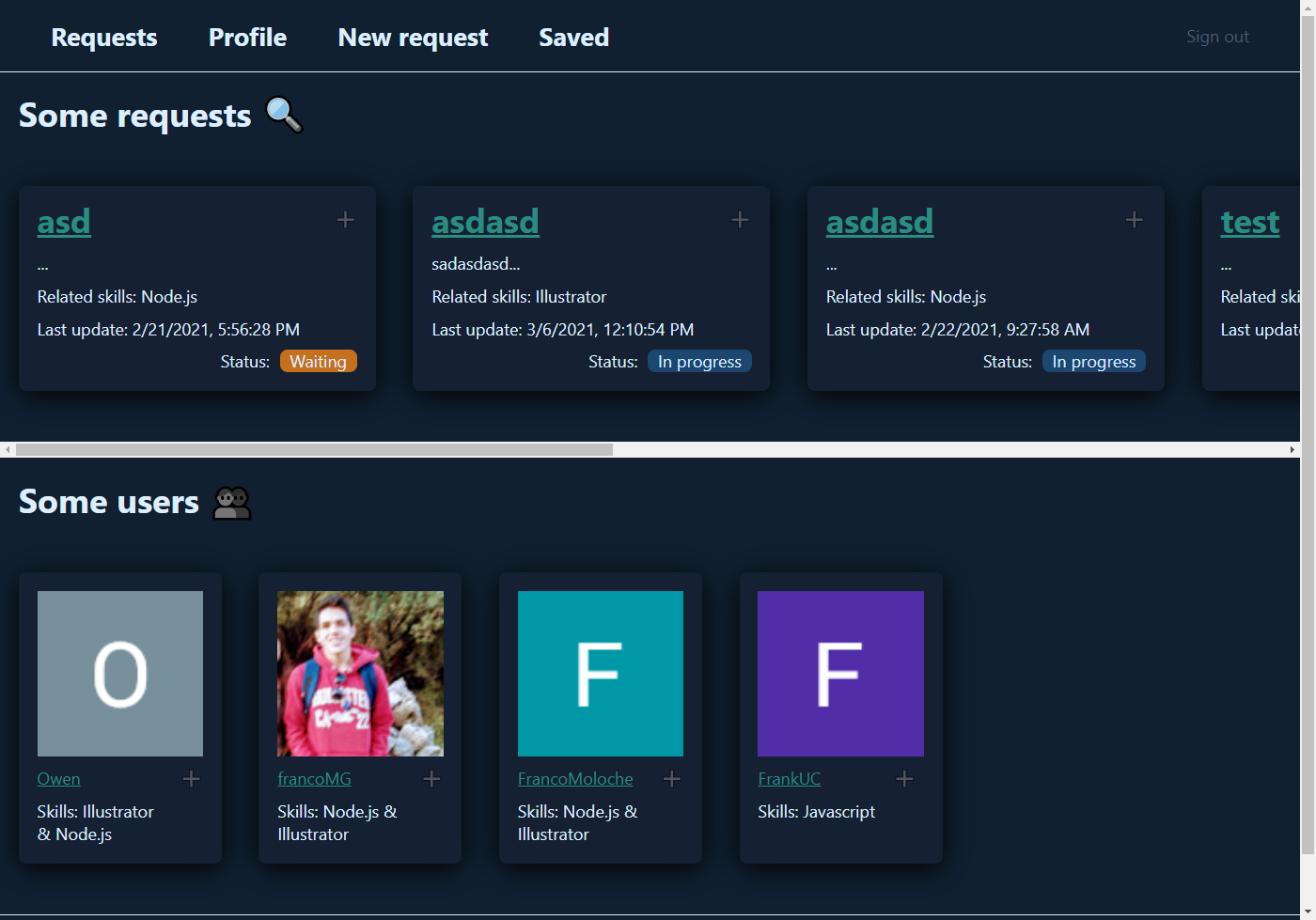Open the FrankUC profile link

click(x=789, y=779)
